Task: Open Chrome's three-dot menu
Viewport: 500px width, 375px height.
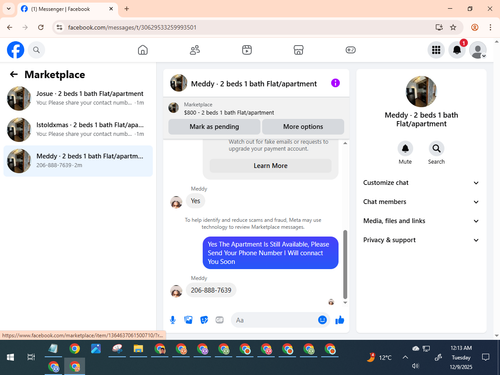Action: pyautogui.click(x=490, y=27)
